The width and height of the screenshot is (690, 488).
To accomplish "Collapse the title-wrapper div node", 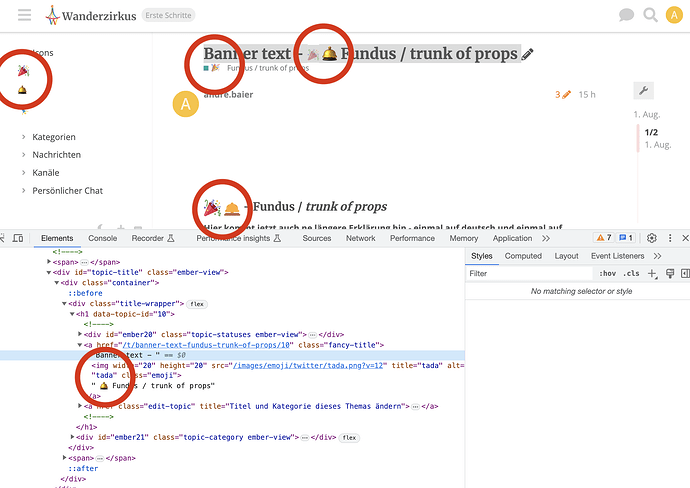I will pyautogui.click(x=64, y=304).
